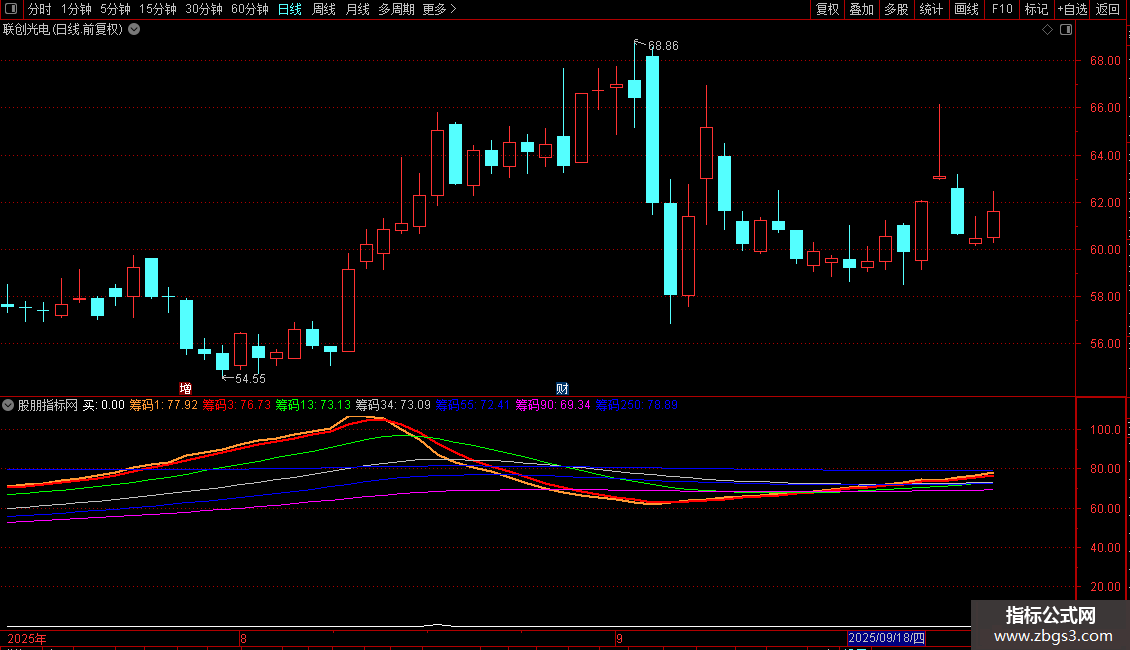
Task: Select the 15分钟 period
Action: tap(158, 9)
